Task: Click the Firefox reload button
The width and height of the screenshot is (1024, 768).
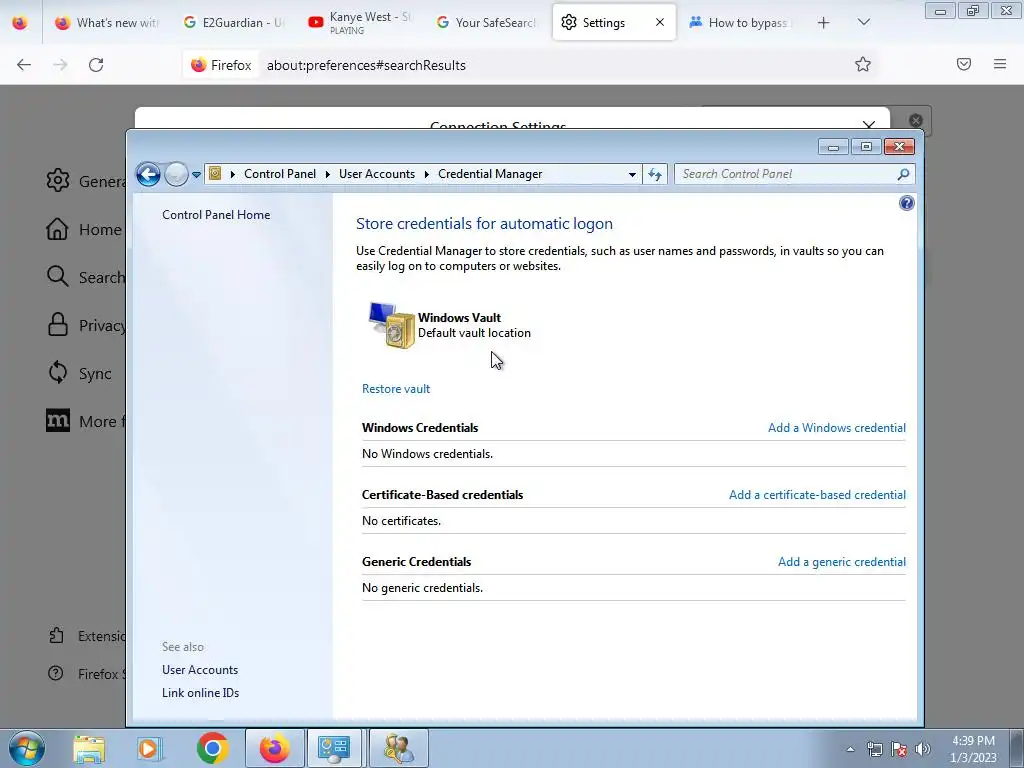Action: (96, 65)
